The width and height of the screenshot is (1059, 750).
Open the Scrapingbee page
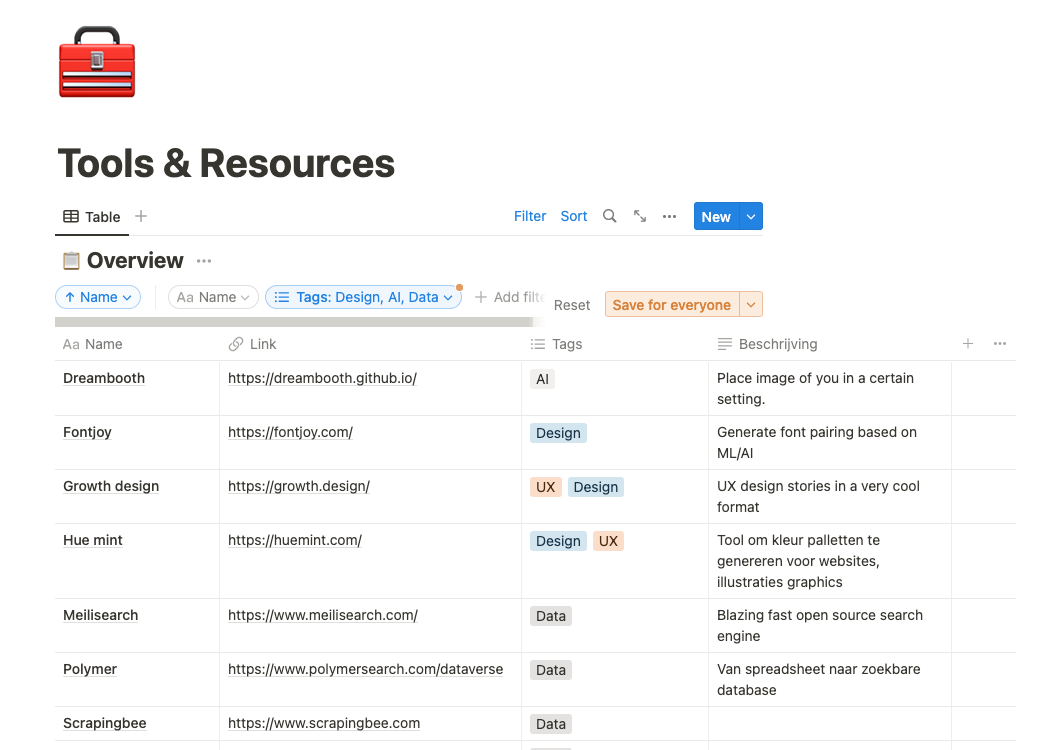click(x=105, y=724)
